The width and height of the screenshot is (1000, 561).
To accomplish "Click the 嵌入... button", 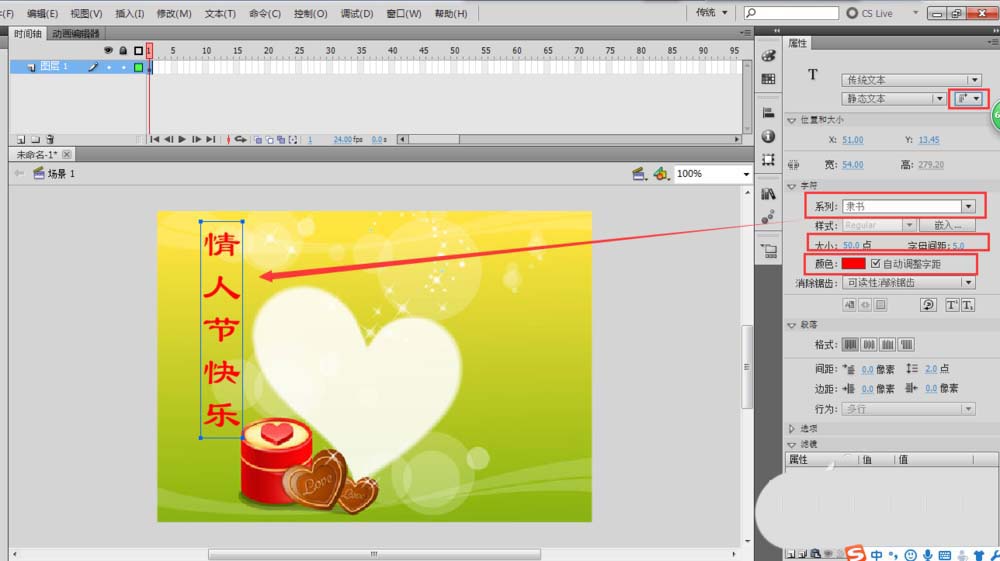I will 948,226.
